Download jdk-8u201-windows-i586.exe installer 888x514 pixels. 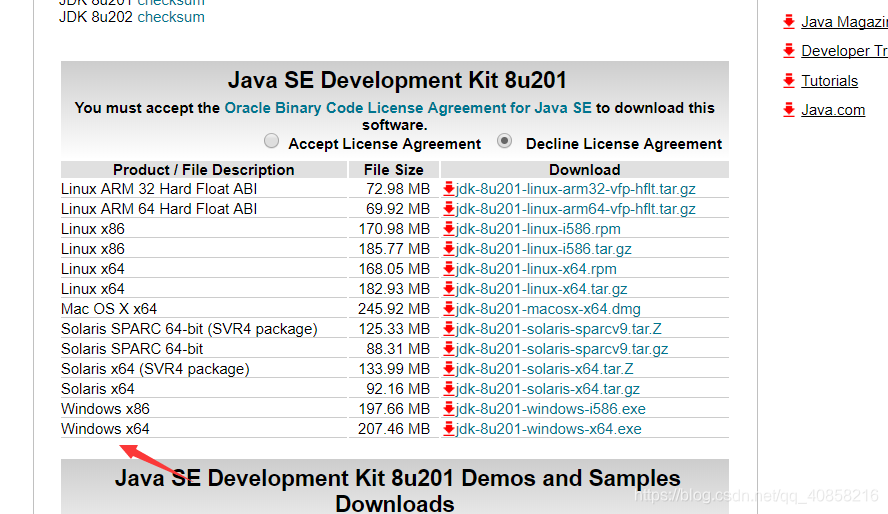[x=550, y=409]
